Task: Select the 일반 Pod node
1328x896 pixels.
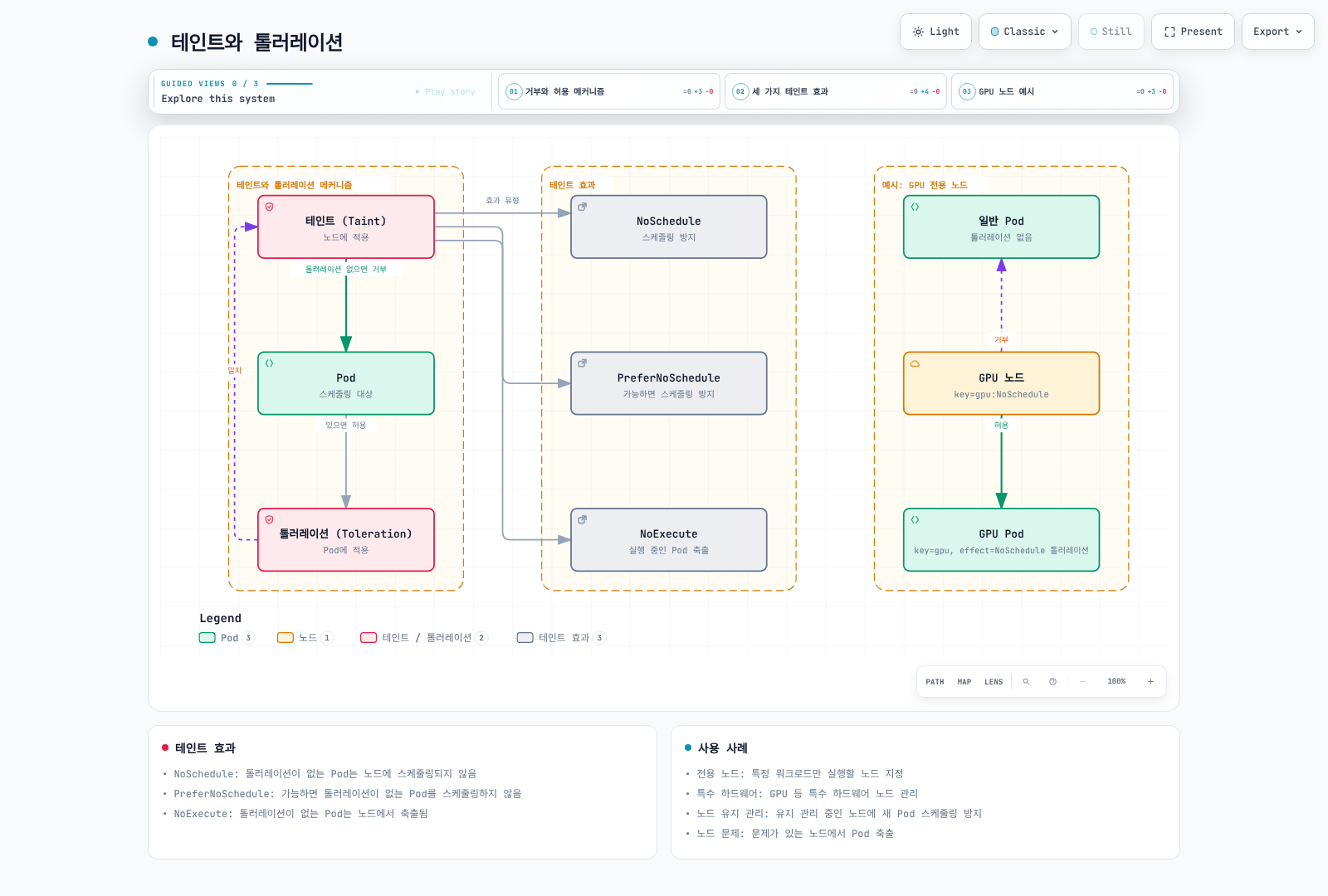Action: (1002, 227)
